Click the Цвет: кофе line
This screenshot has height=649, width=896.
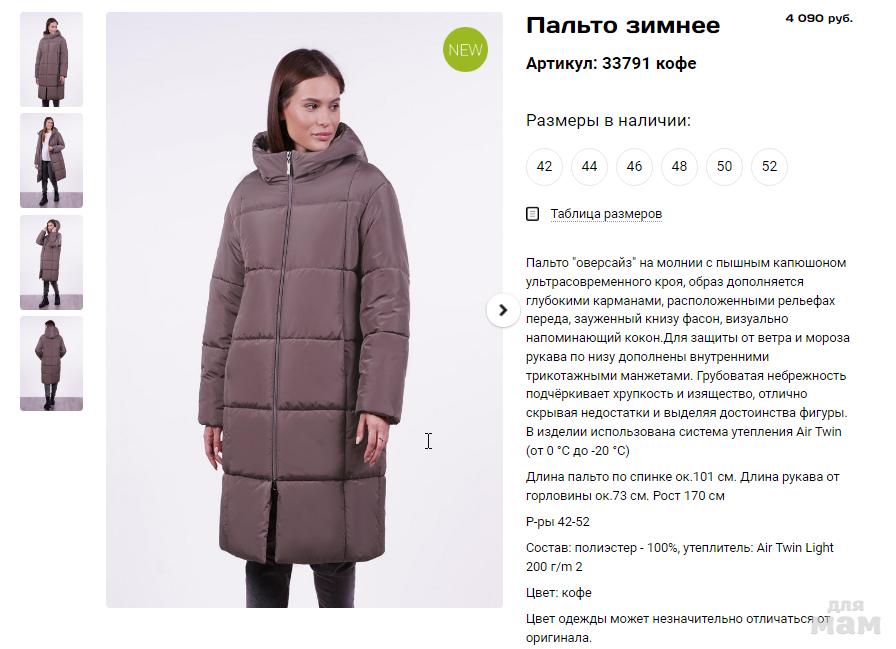(558, 593)
